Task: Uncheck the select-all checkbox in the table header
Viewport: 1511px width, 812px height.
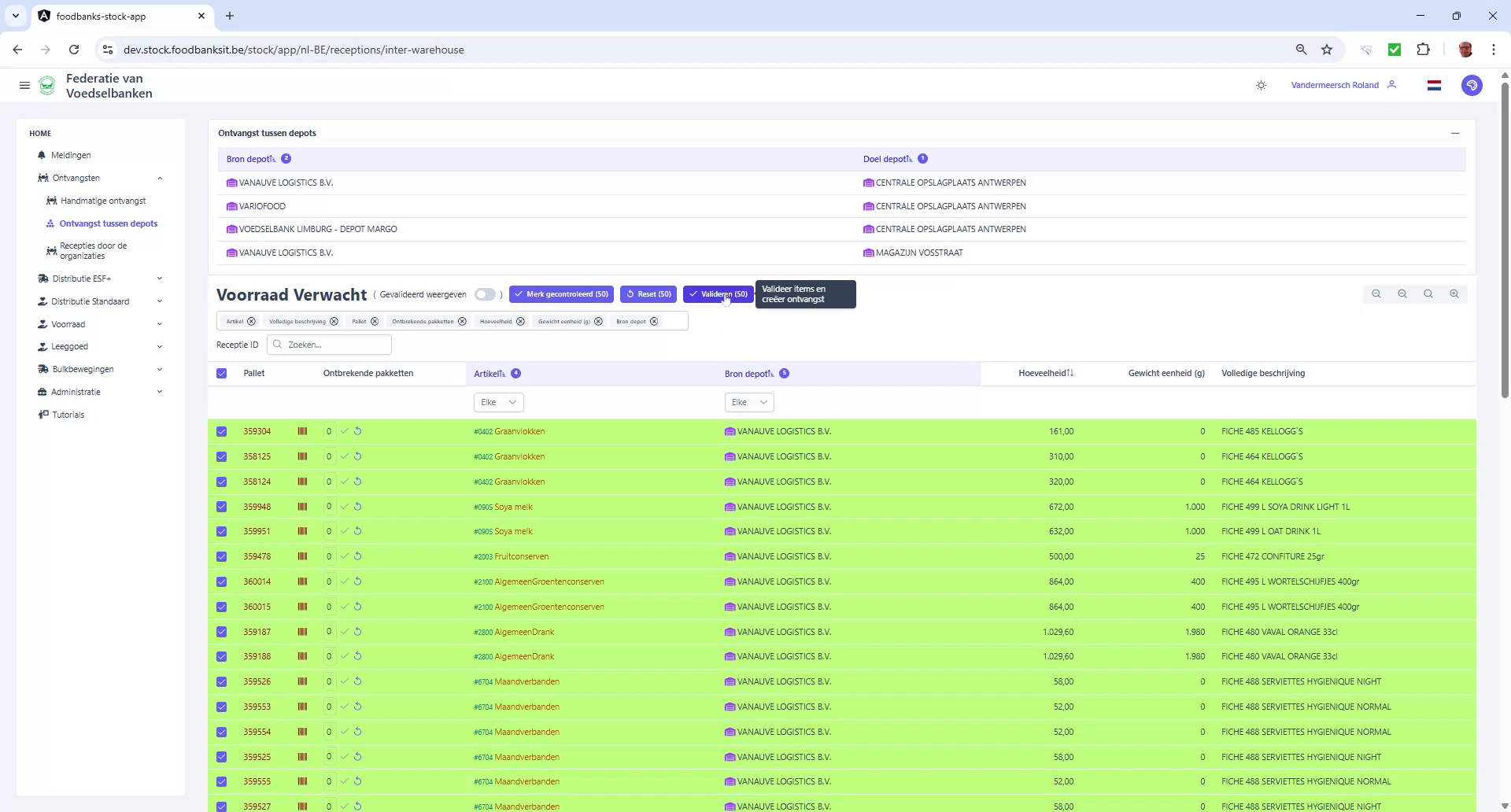Action: click(221, 374)
